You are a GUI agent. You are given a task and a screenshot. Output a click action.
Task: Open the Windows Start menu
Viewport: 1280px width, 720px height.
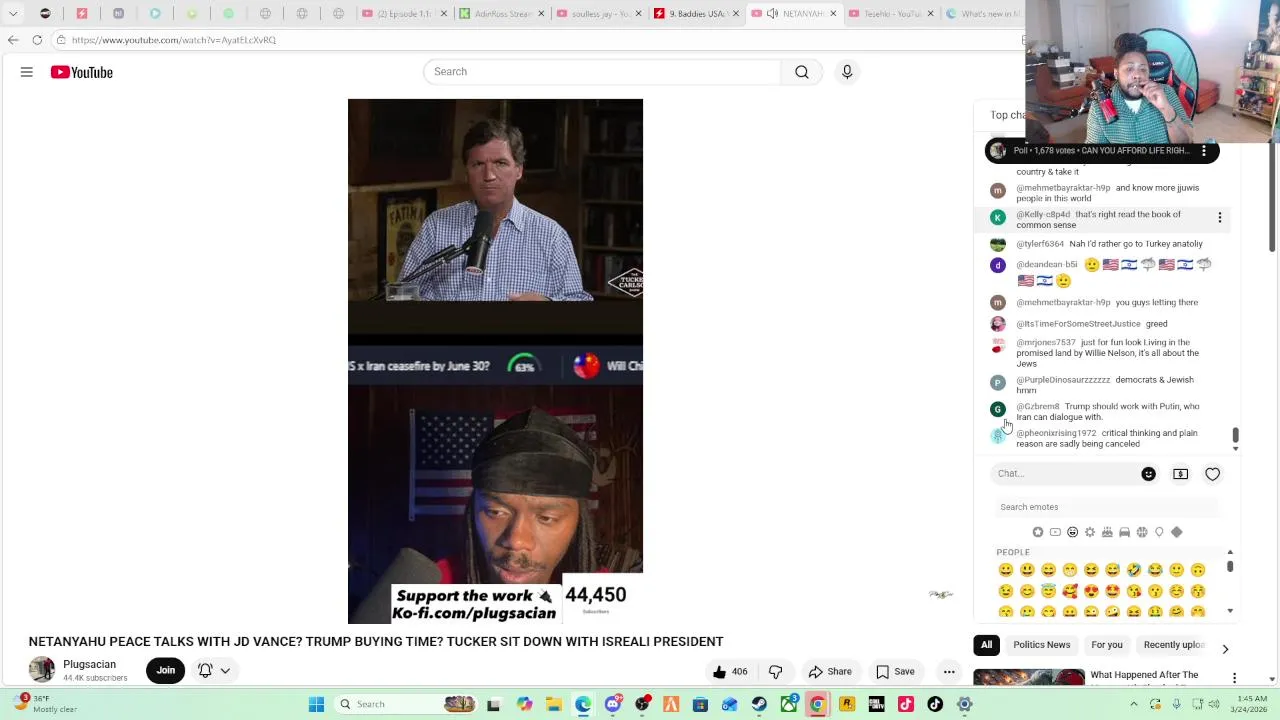pos(316,704)
